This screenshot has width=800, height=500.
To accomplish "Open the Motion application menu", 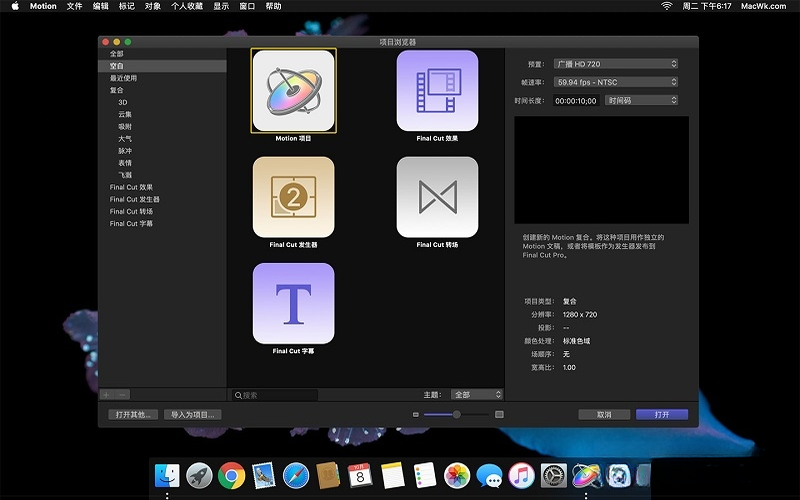I will point(43,6).
